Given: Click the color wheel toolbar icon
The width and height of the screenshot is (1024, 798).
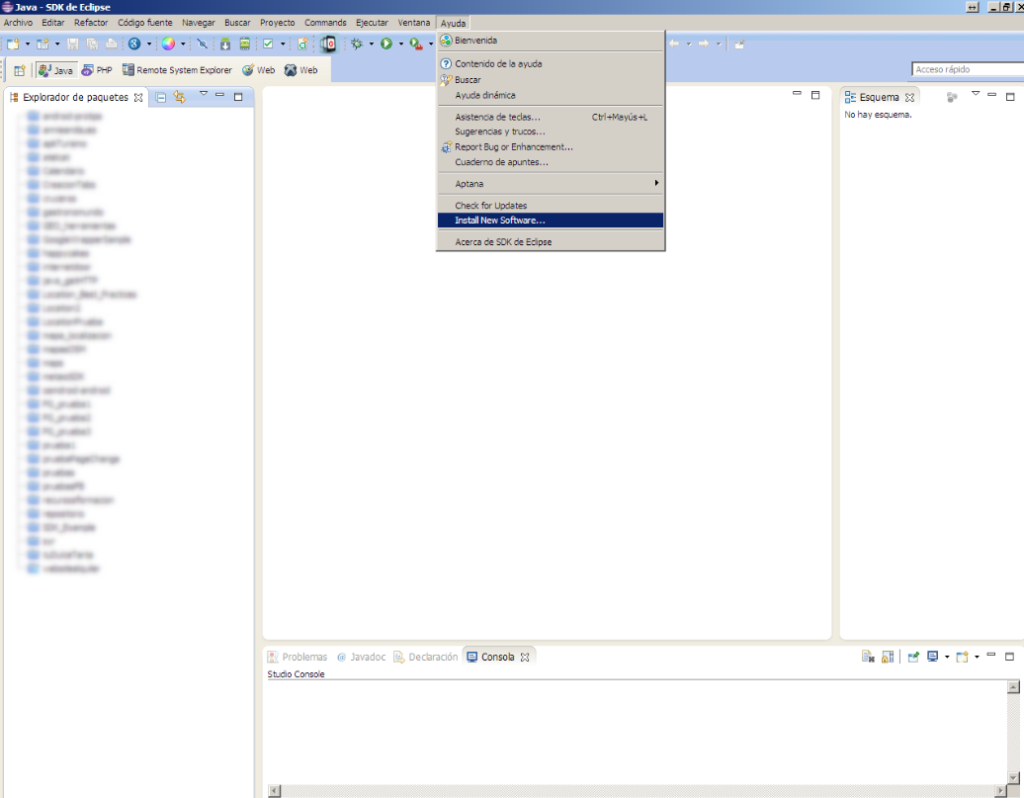Looking at the screenshot, I should (168, 44).
